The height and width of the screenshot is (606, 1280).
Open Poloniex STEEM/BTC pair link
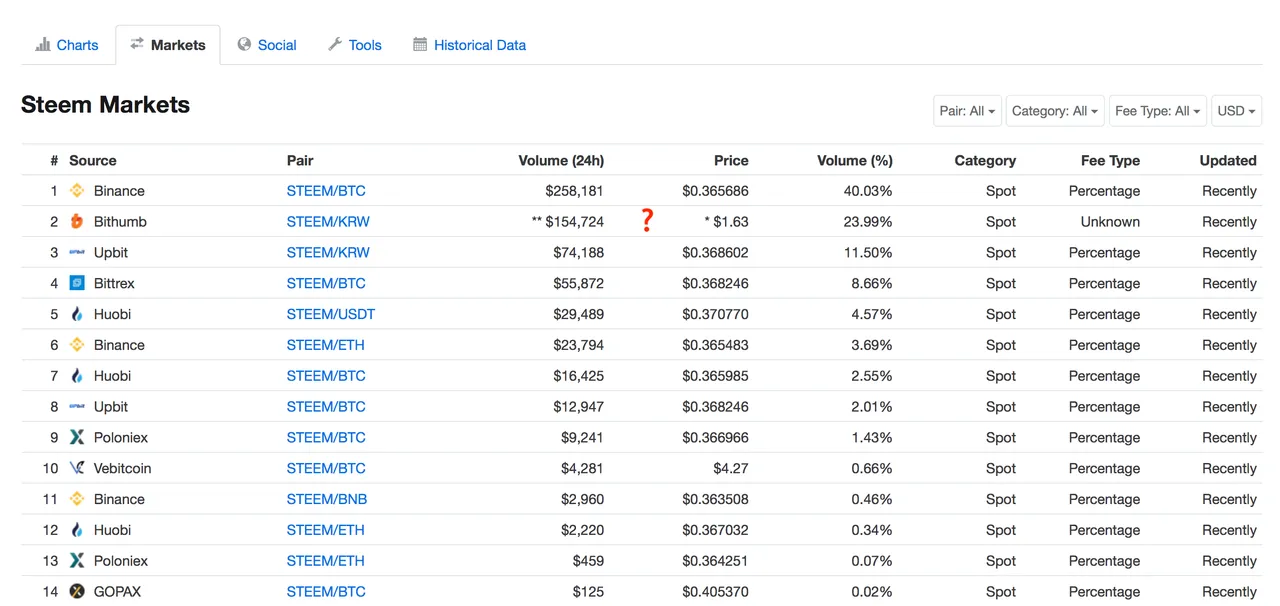click(x=326, y=438)
